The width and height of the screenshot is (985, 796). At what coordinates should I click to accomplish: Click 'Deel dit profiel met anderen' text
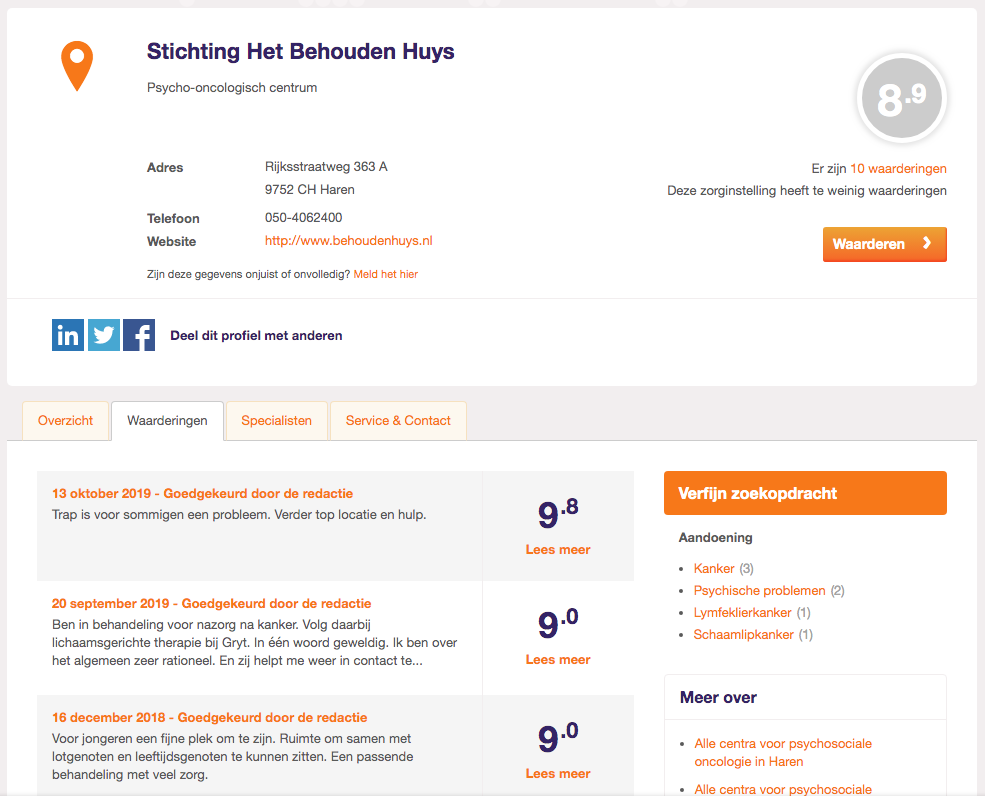coord(256,335)
